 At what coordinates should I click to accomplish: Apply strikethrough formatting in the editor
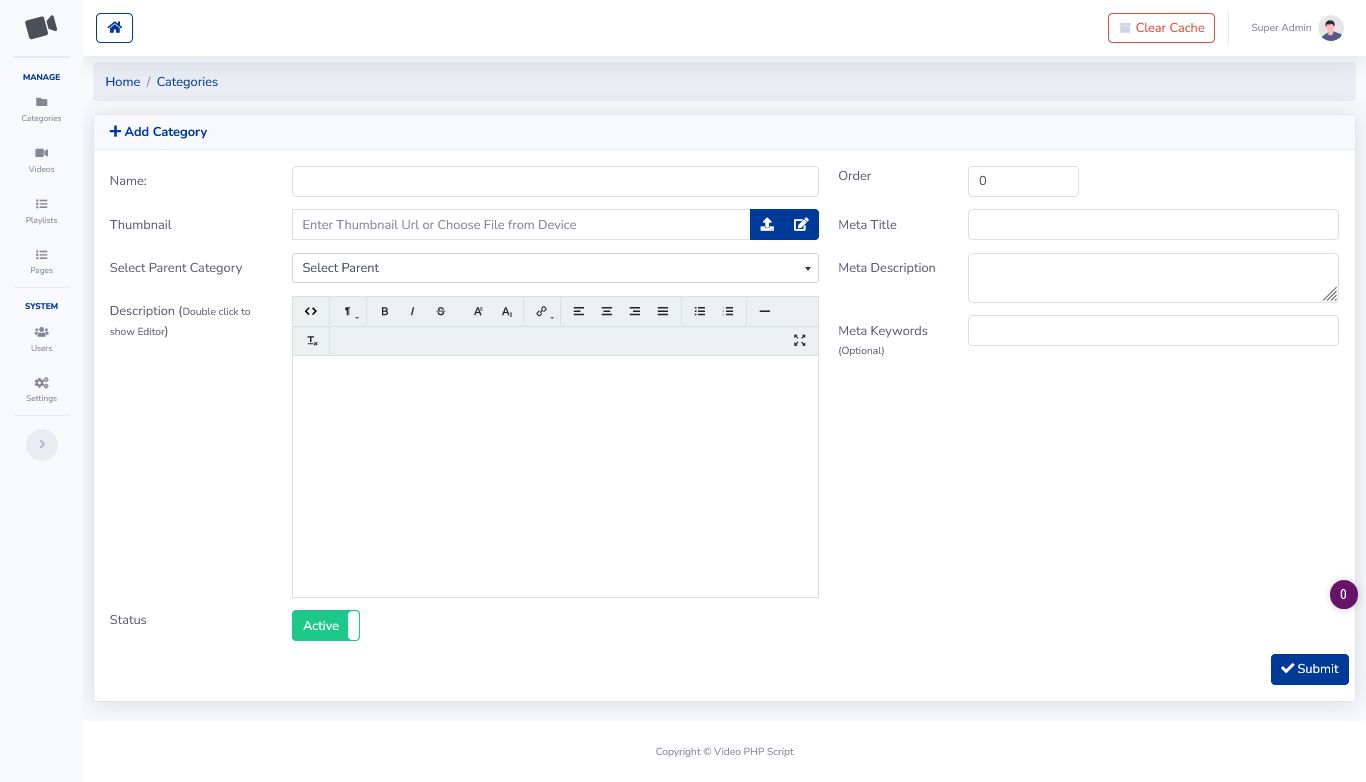point(441,312)
